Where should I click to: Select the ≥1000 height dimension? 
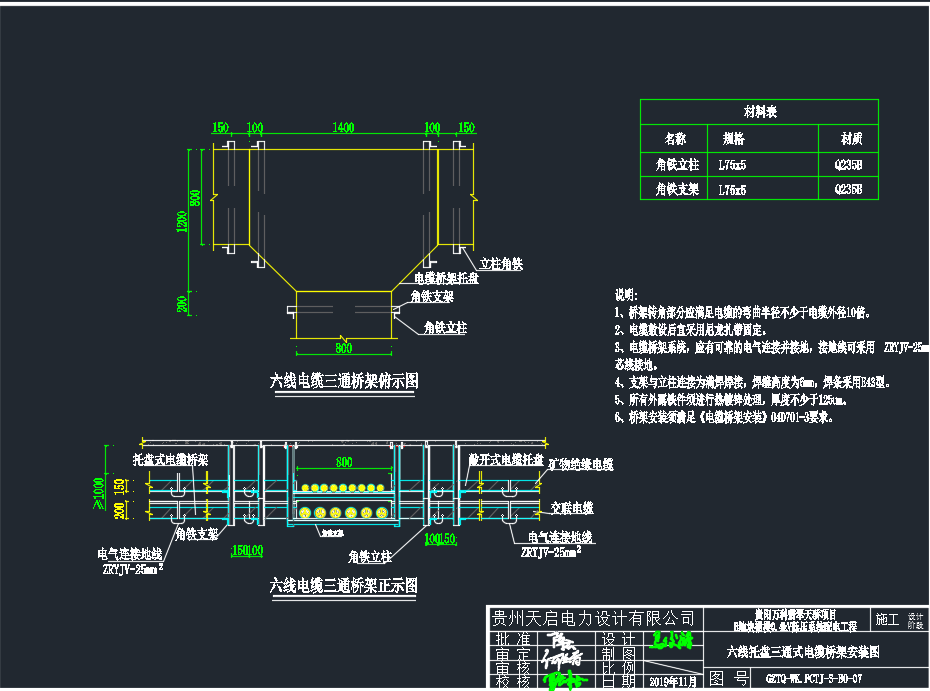[98, 493]
